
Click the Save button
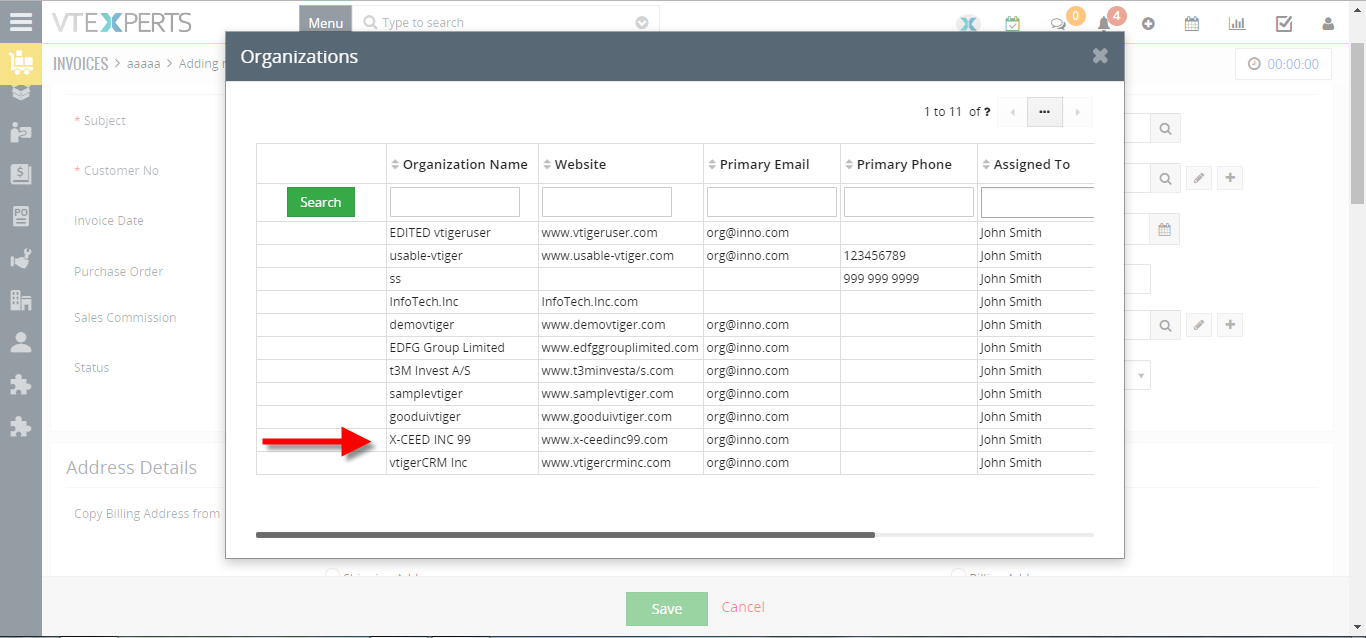[x=667, y=609]
